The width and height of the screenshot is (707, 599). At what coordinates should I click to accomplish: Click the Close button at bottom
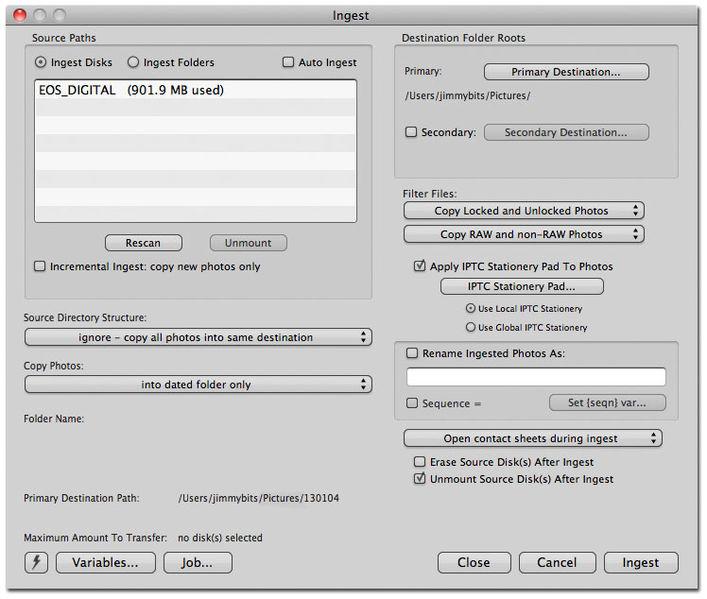tap(474, 562)
